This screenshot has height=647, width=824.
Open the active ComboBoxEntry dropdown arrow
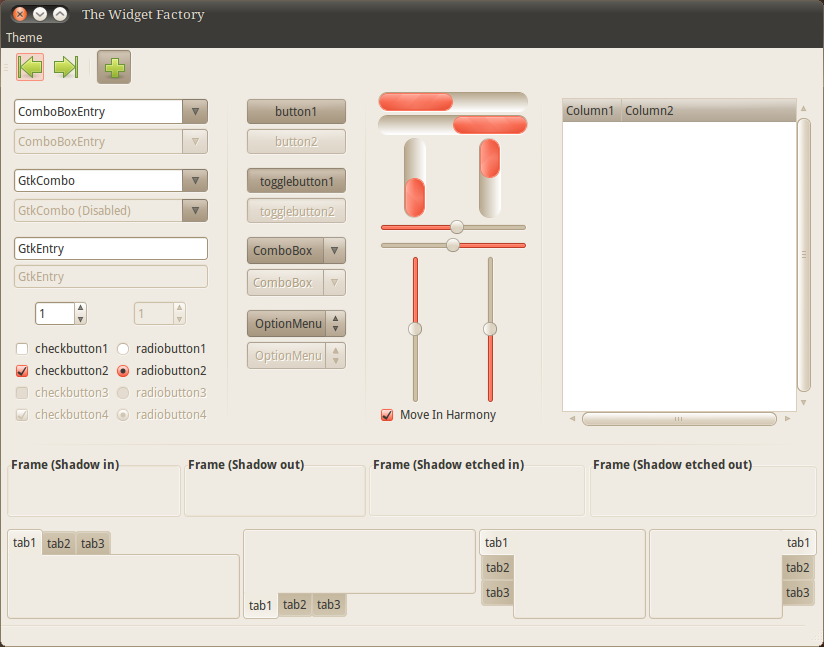click(x=195, y=111)
